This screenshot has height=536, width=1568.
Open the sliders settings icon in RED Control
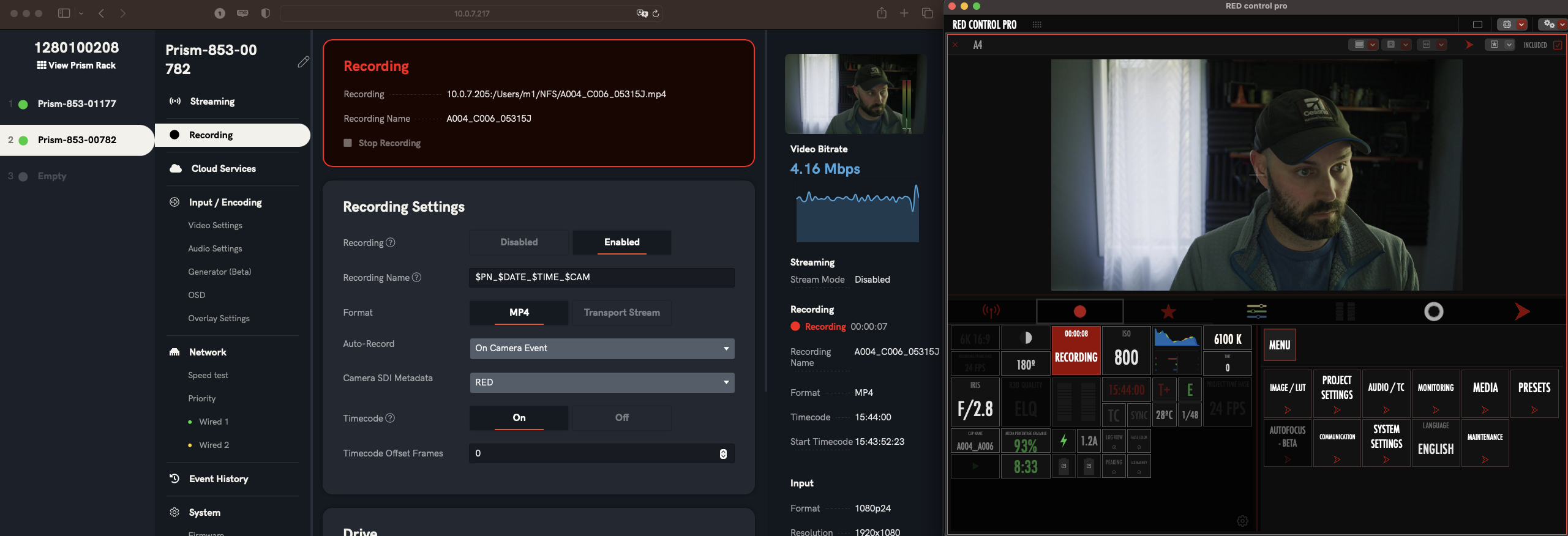[1256, 311]
